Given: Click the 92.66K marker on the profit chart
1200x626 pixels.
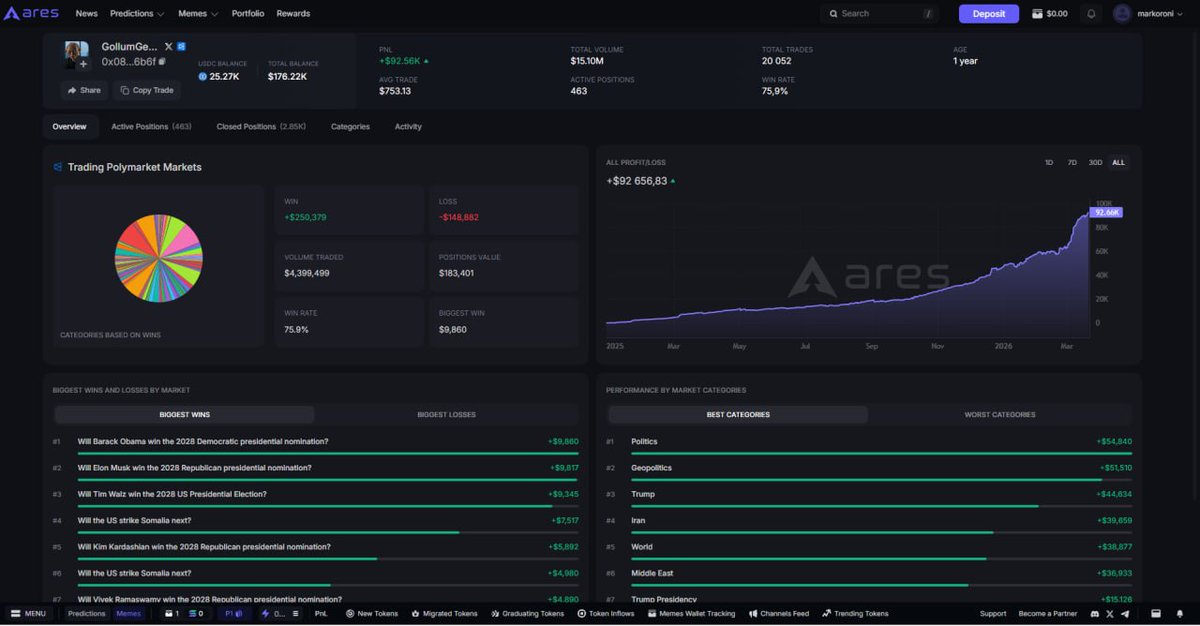Looking at the screenshot, I should (1106, 212).
